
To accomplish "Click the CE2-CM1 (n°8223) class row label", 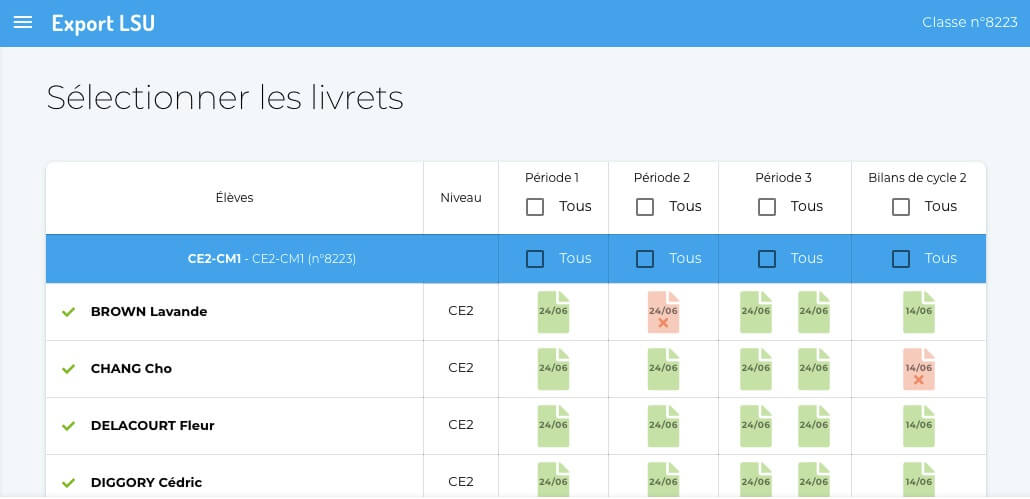I will [x=271, y=259].
